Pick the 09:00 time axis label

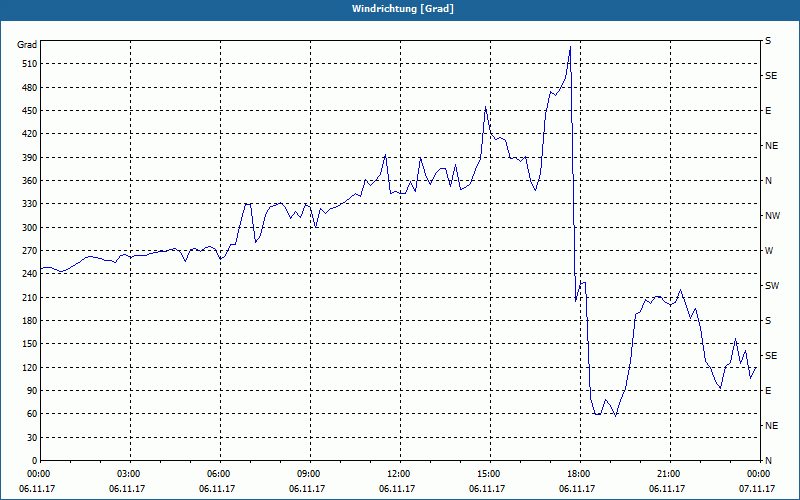tap(308, 473)
